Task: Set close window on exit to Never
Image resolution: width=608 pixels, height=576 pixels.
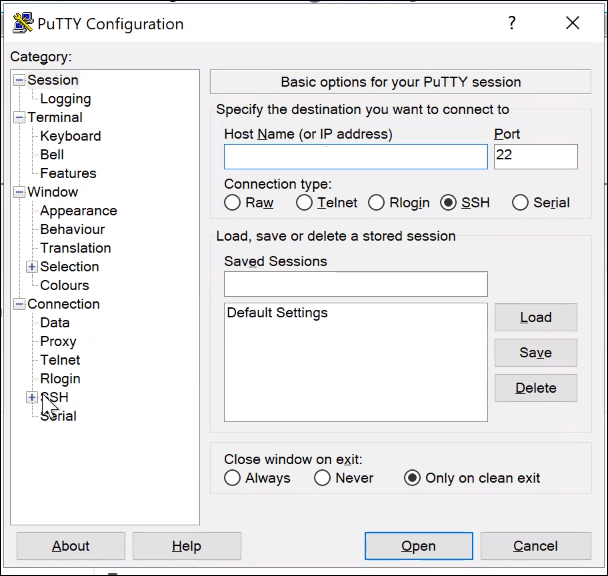Action: point(322,478)
